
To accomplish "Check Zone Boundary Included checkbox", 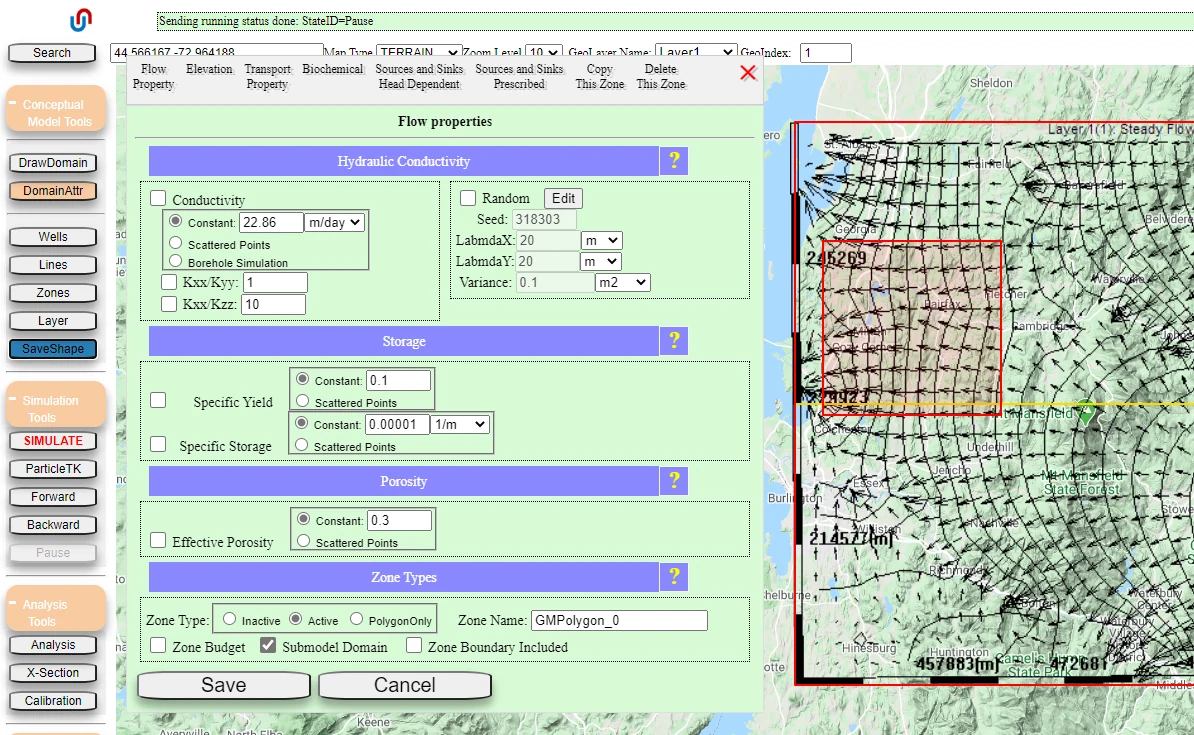I will pyautogui.click(x=414, y=645).
